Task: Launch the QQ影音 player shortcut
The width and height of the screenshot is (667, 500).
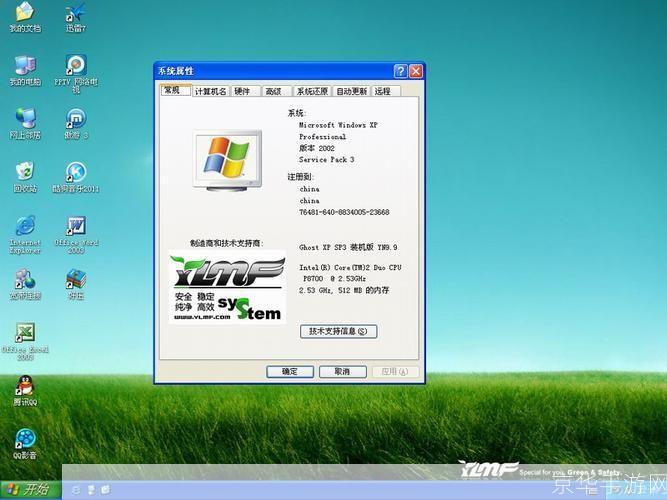Action: [25, 444]
